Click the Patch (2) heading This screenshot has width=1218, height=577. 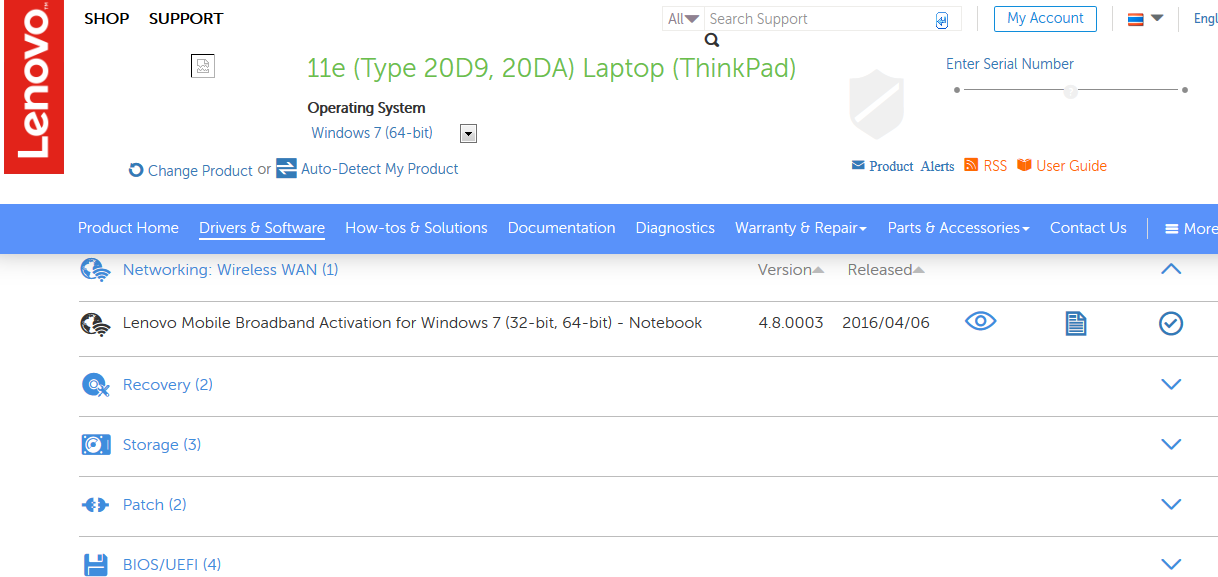pos(155,505)
